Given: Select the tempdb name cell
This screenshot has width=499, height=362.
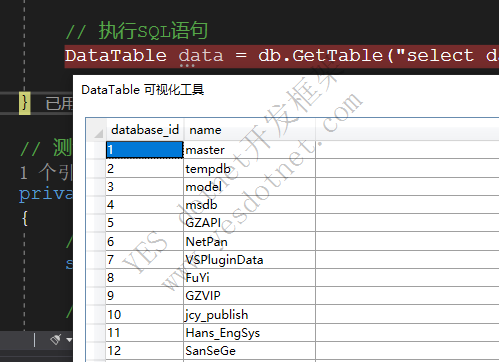Looking at the screenshot, I should click(249, 168).
